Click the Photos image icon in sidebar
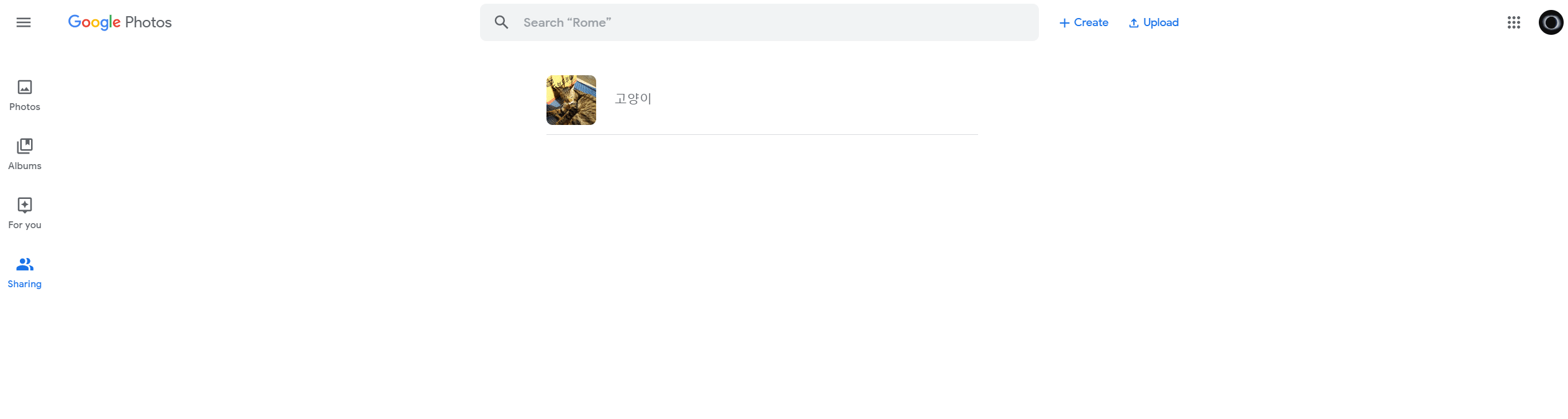The width and height of the screenshot is (1568, 419). point(25,87)
